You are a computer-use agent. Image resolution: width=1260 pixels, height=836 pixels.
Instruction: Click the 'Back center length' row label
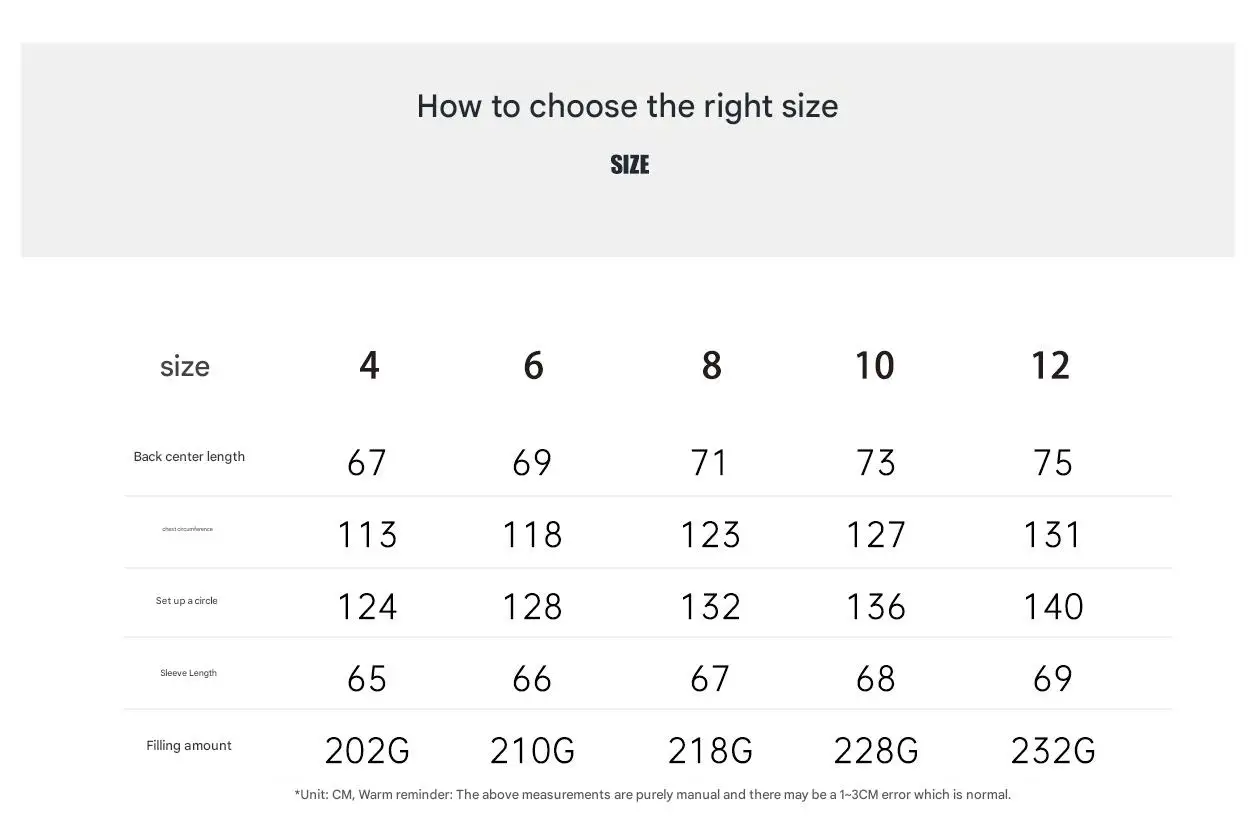click(189, 457)
